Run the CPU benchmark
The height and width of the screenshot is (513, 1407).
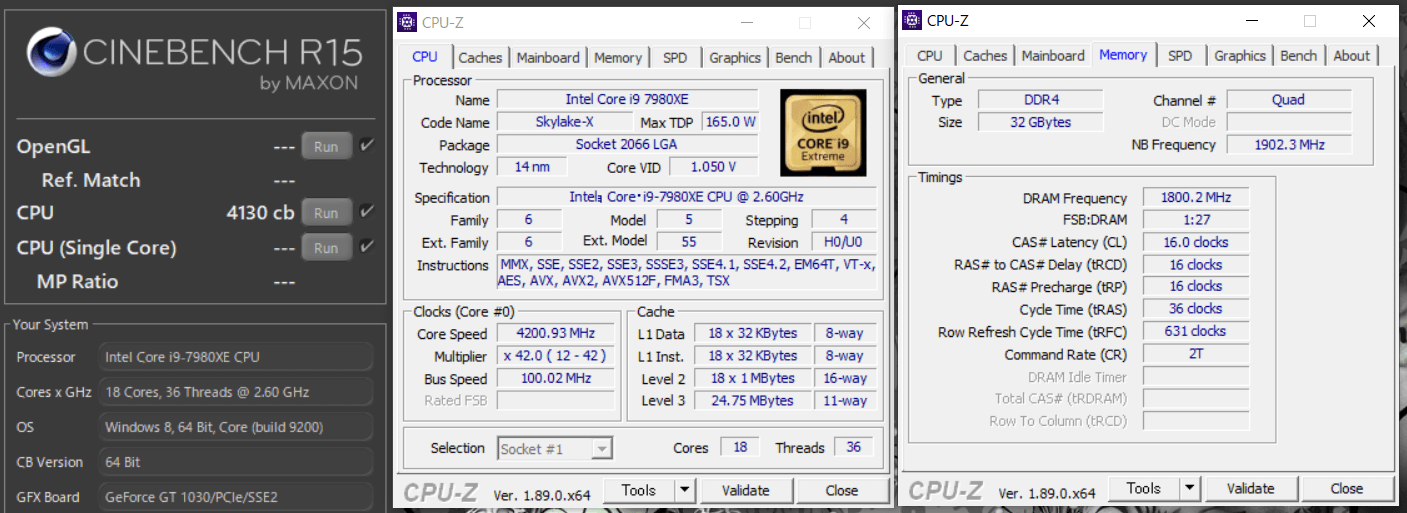click(x=326, y=213)
